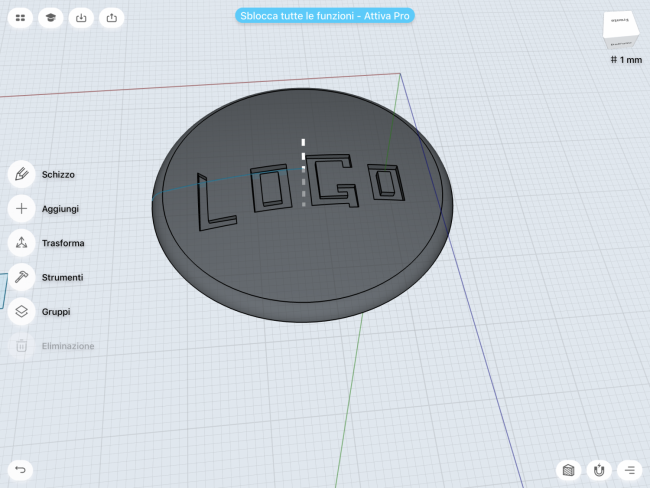
Task: Toggle the magnet snapping option
Action: [x=598, y=469]
